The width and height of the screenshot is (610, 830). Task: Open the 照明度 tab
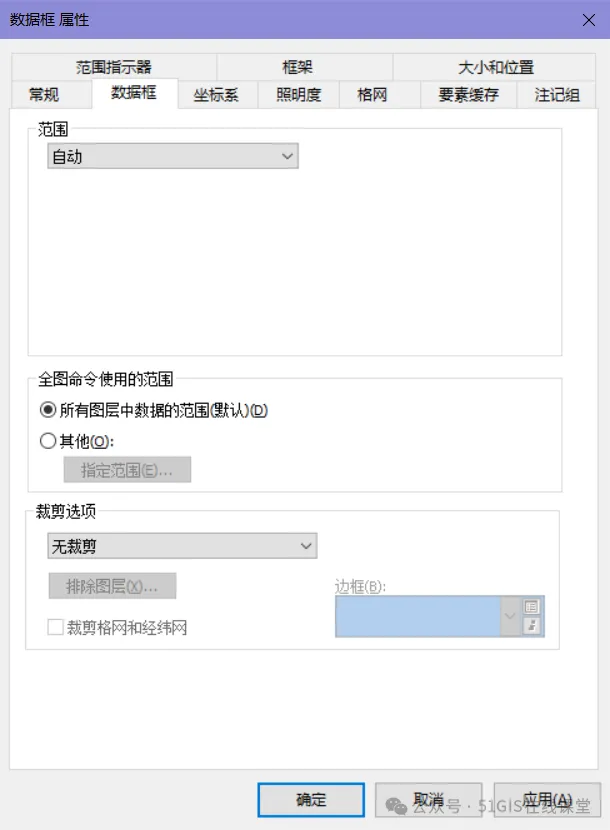coord(299,95)
